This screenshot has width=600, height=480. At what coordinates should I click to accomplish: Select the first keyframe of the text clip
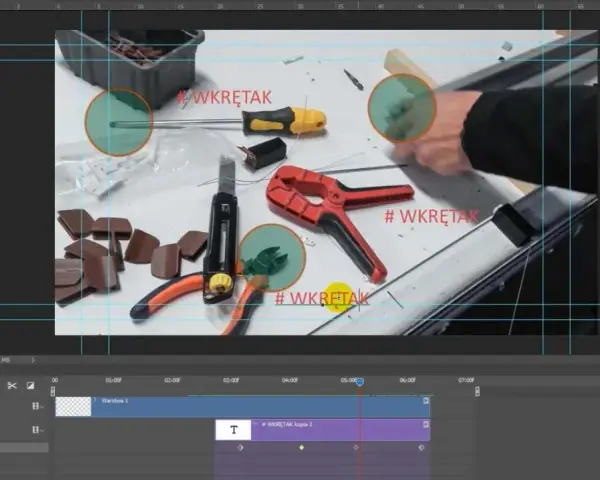pos(240,447)
